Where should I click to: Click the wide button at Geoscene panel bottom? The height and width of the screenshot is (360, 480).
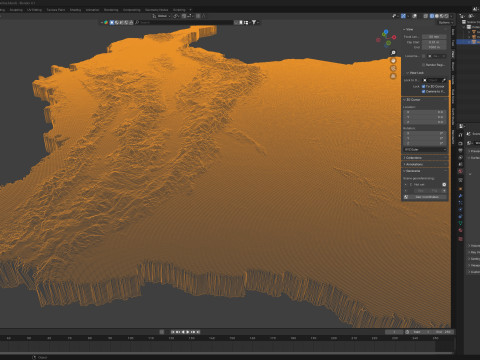(x=426, y=197)
